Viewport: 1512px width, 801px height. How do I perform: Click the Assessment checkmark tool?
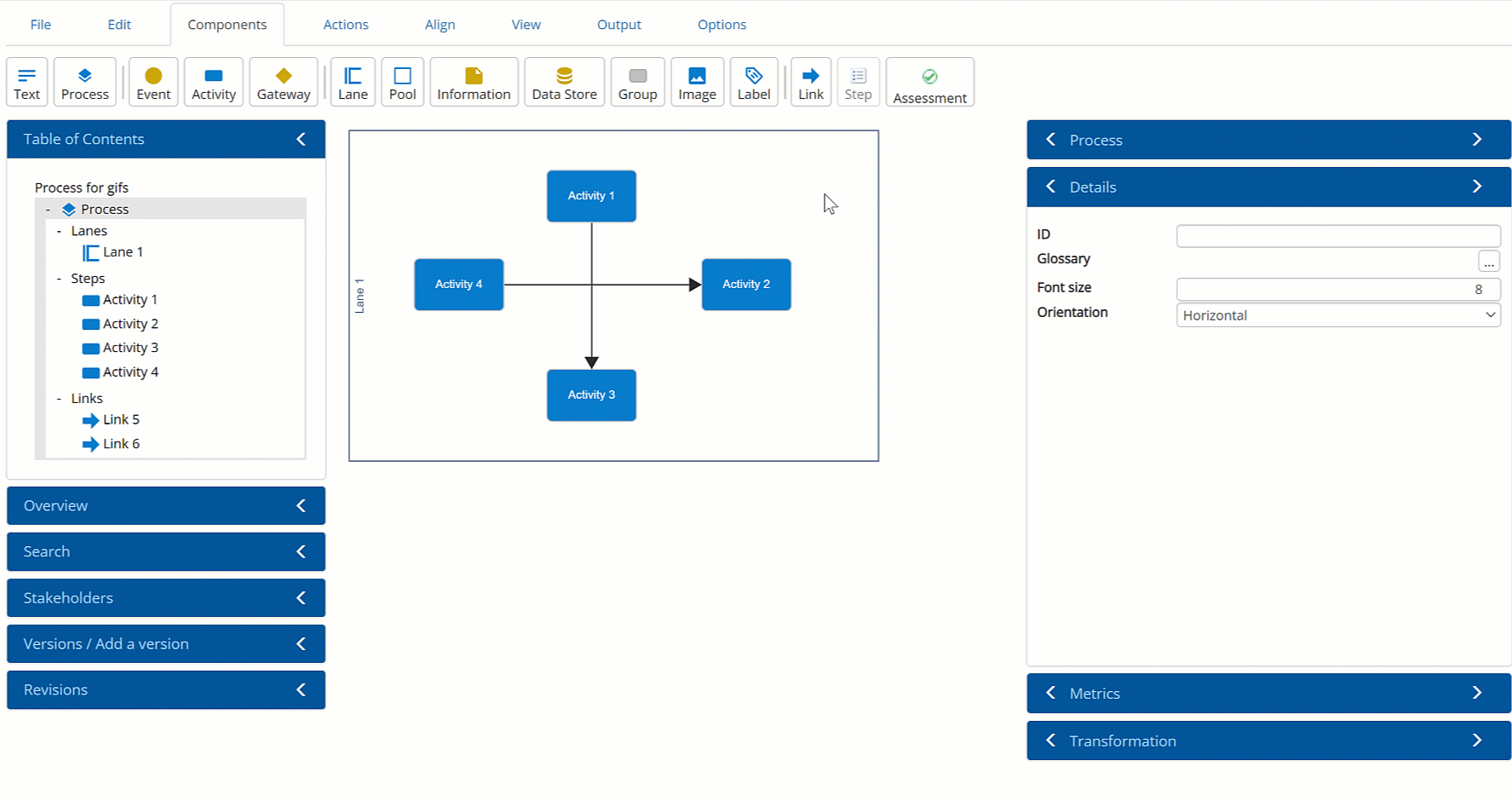click(929, 83)
